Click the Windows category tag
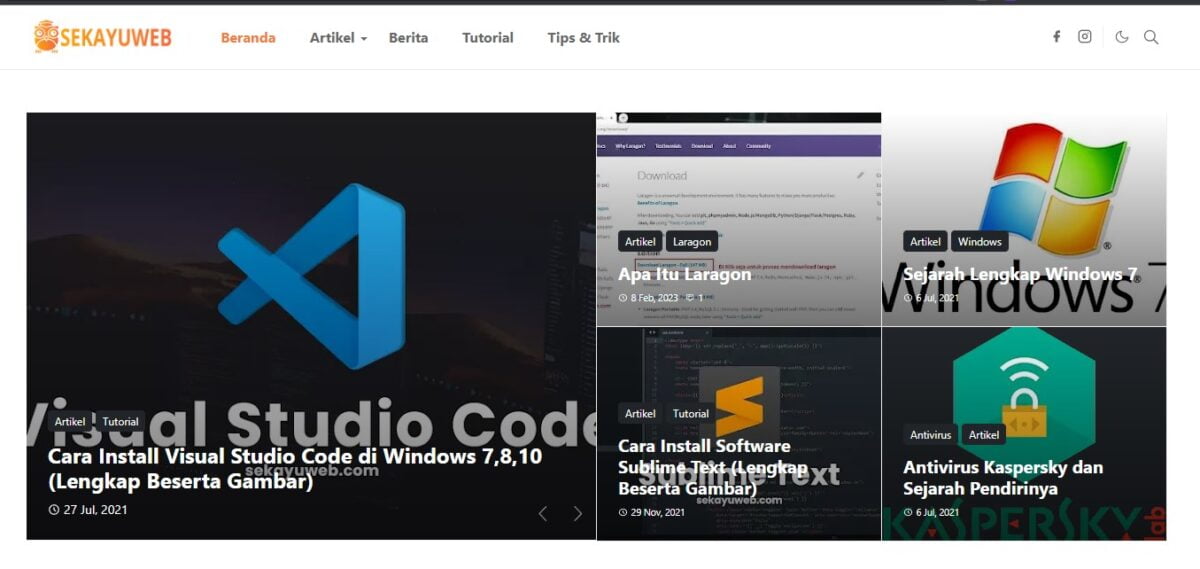 point(979,242)
